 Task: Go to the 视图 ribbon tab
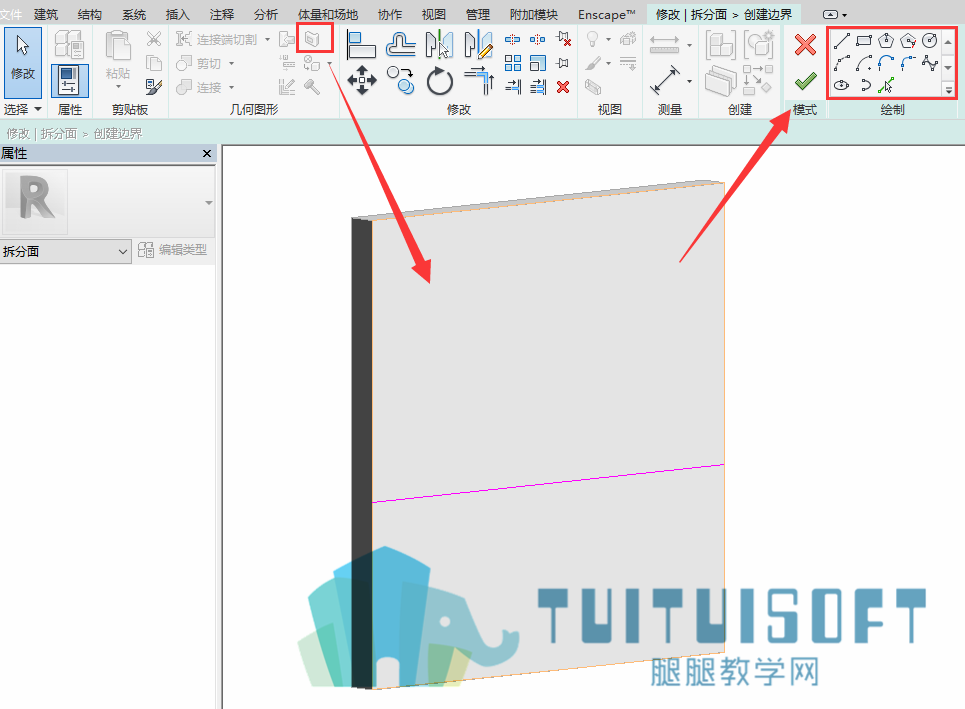pyautogui.click(x=433, y=14)
